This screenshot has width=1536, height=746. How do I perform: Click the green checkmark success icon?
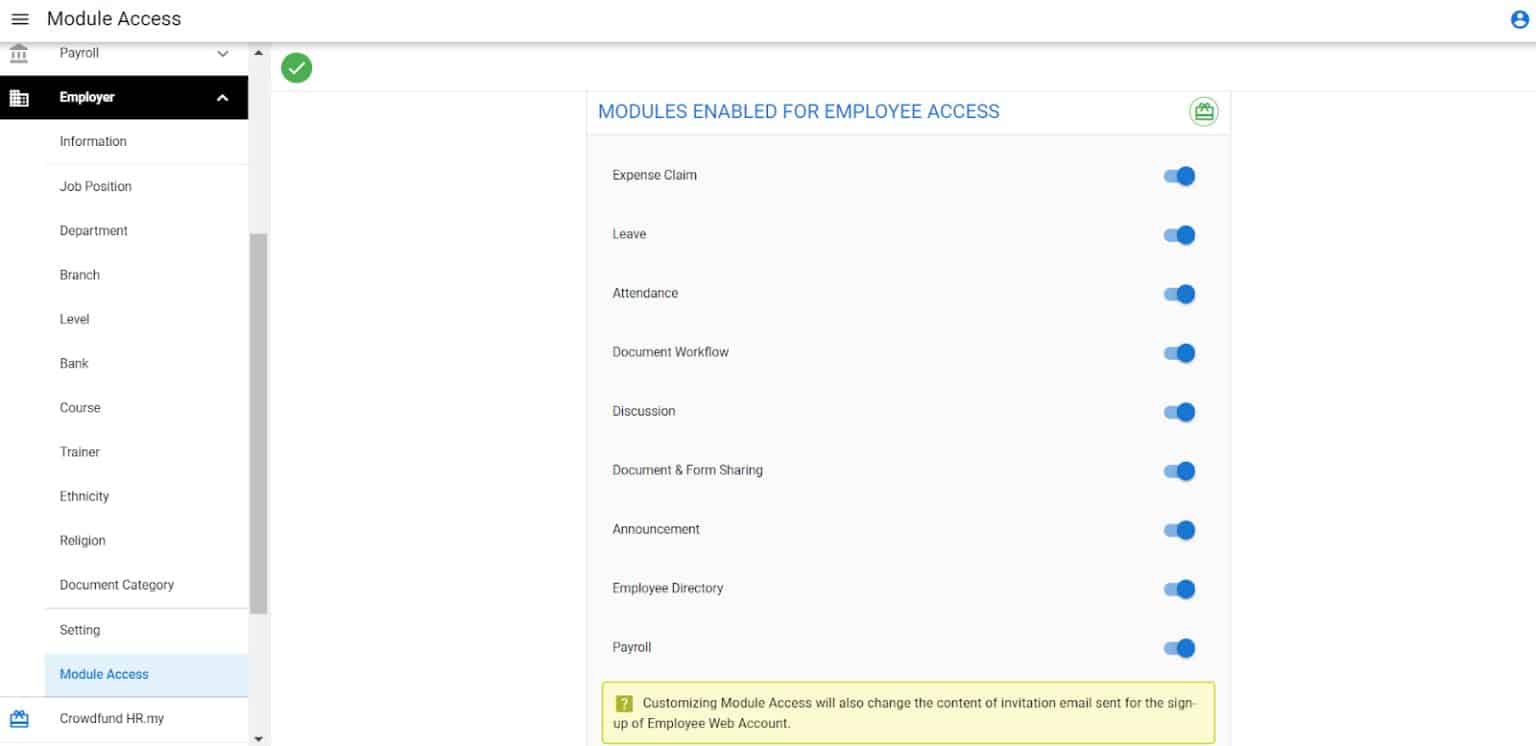coord(296,67)
